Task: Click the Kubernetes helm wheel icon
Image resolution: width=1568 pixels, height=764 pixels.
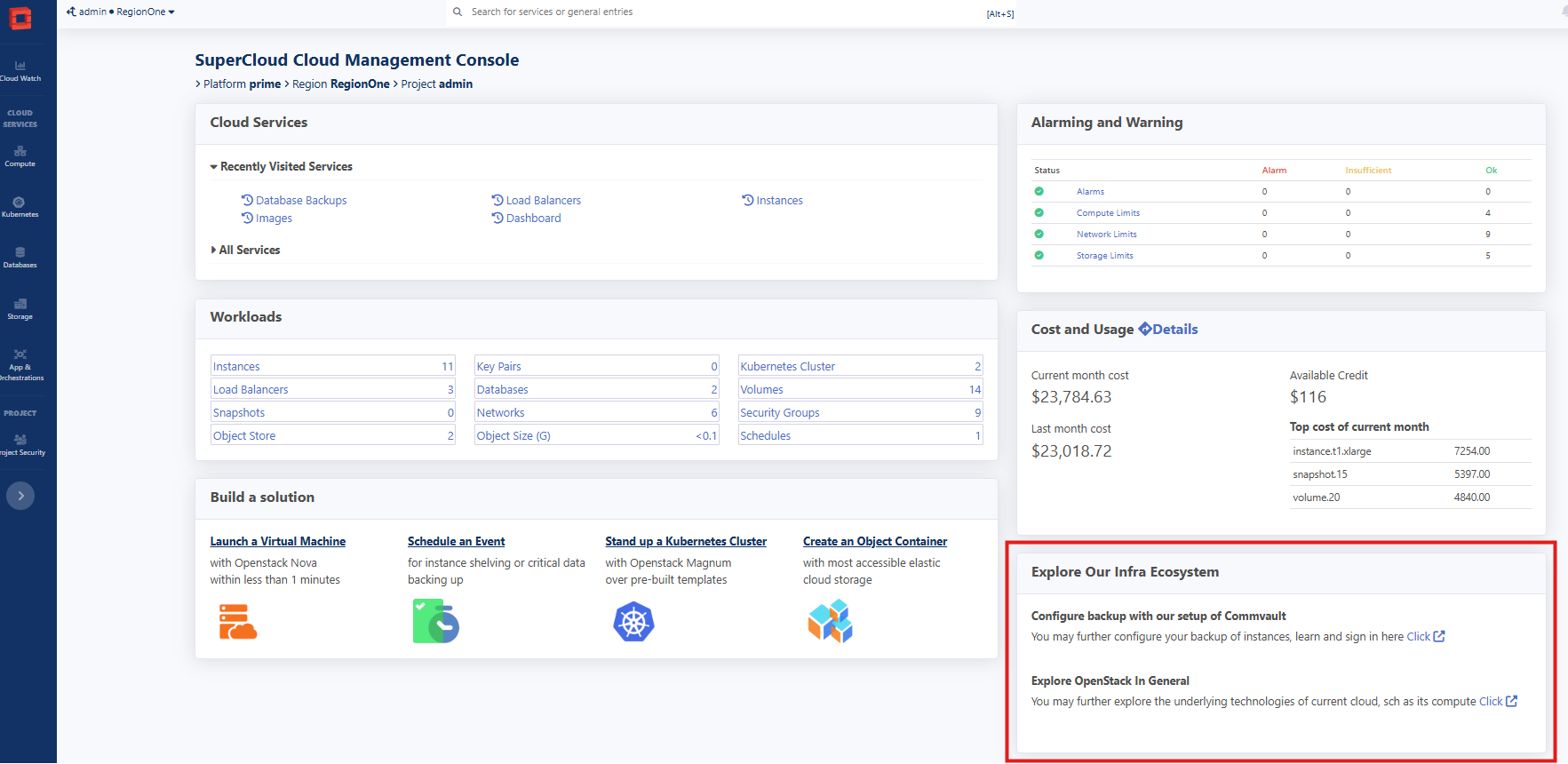Action: 633,622
